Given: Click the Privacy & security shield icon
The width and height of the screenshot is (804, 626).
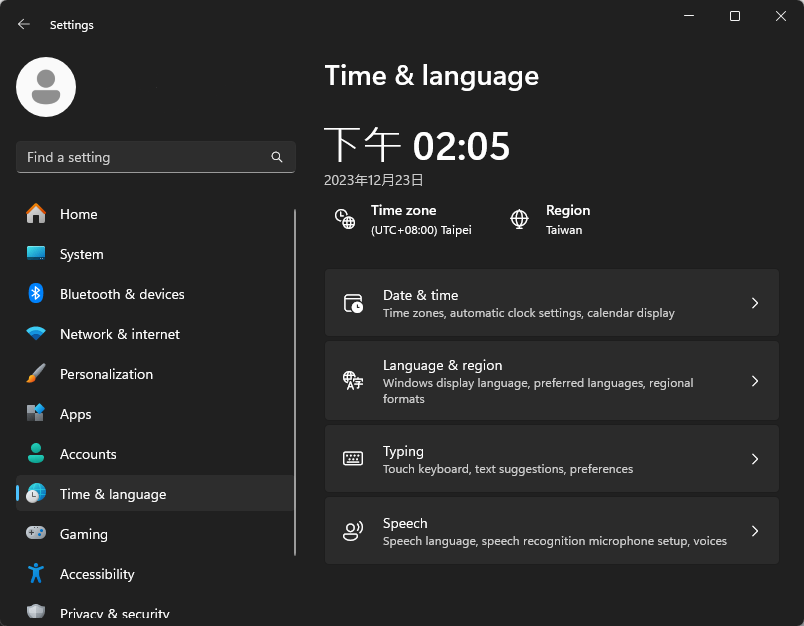Looking at the screenshot, I should (x=36, y=612).
